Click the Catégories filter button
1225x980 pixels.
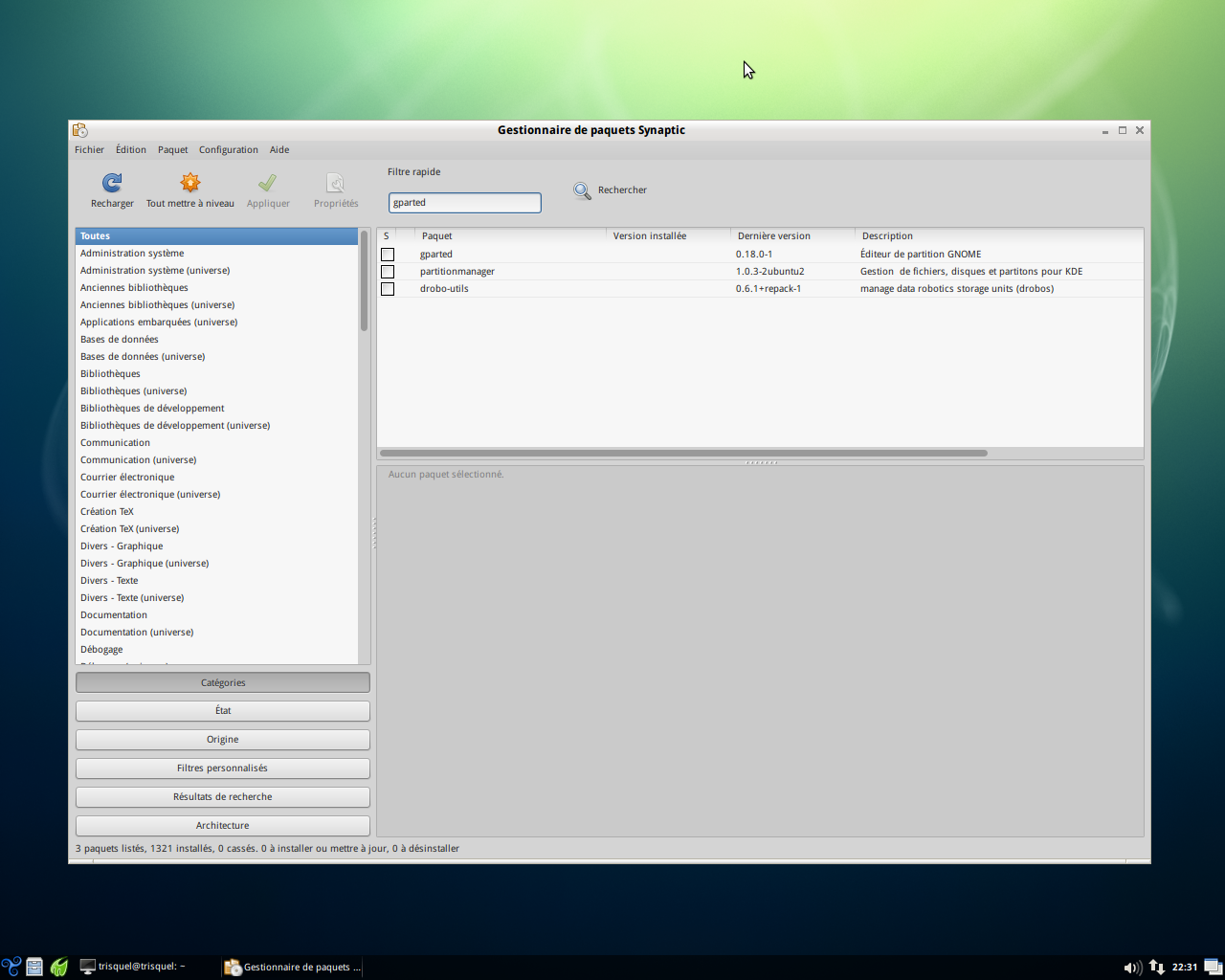coord(223,682)
